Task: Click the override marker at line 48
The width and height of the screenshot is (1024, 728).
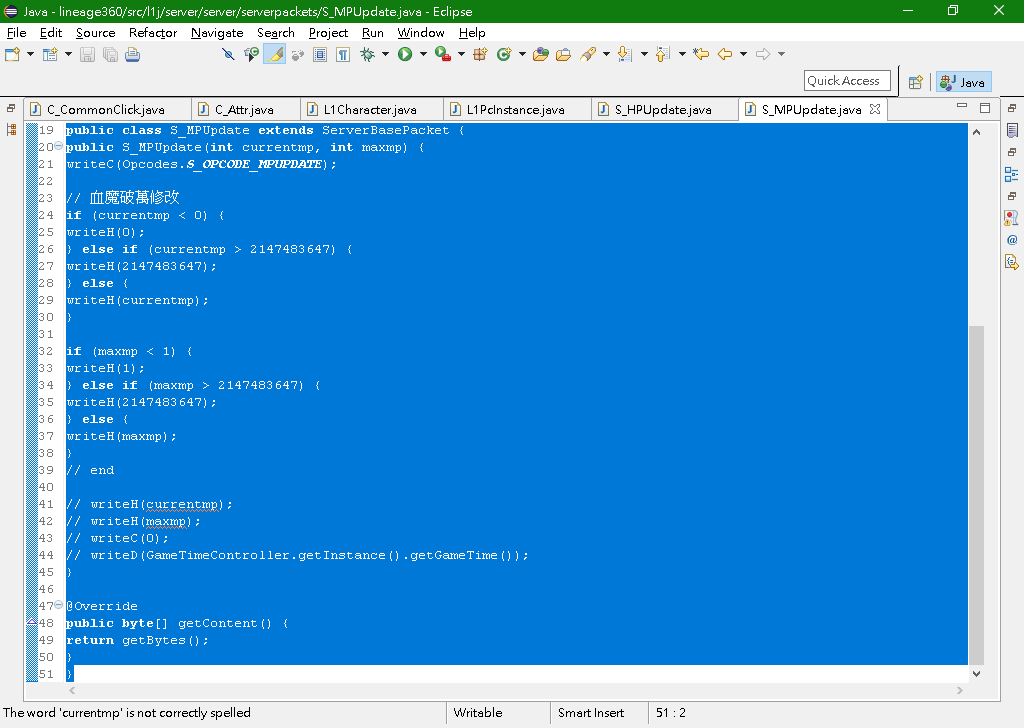Action: [x=31, y=623]
